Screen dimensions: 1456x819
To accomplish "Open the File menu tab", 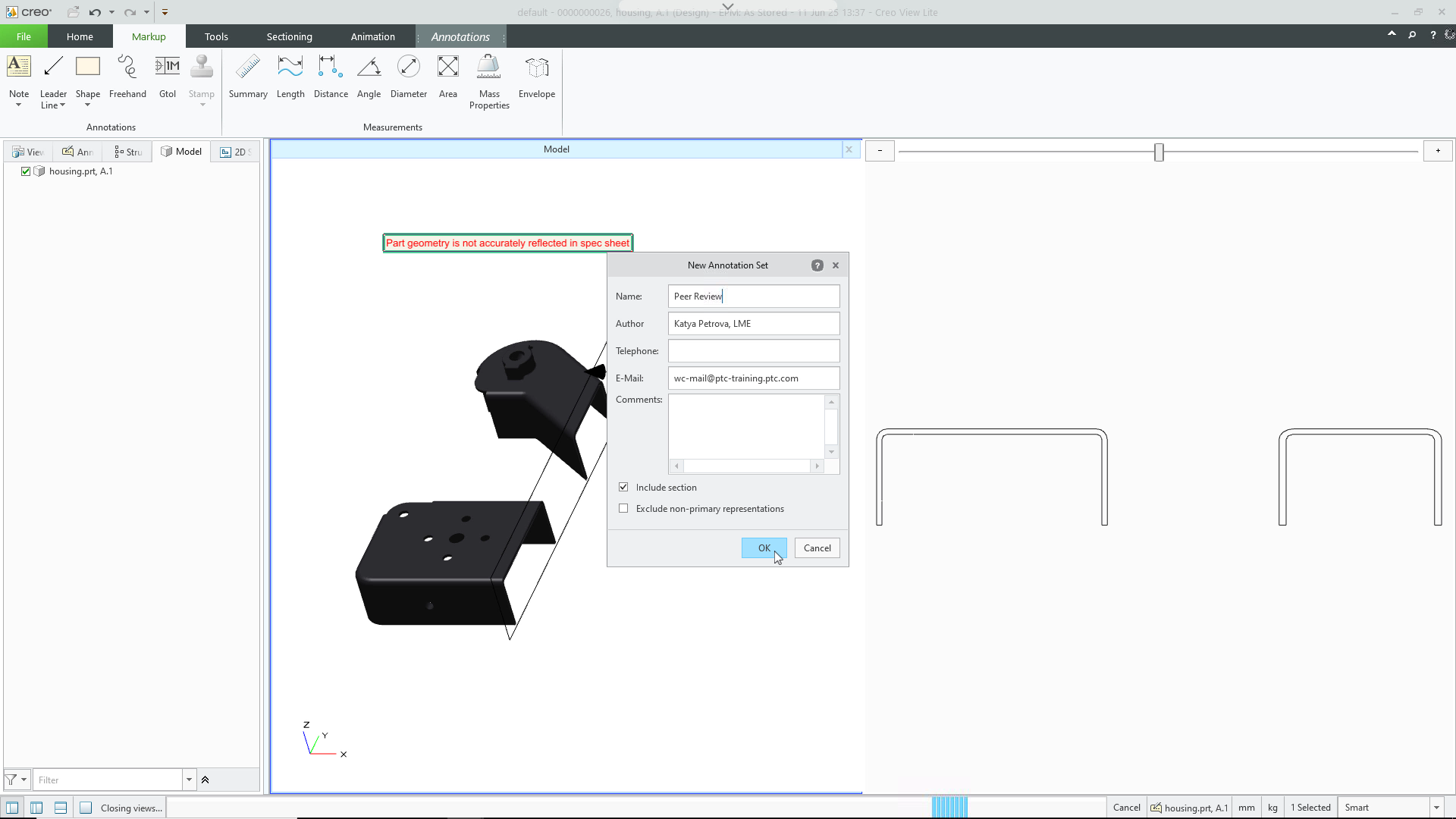I will [24, 36].
